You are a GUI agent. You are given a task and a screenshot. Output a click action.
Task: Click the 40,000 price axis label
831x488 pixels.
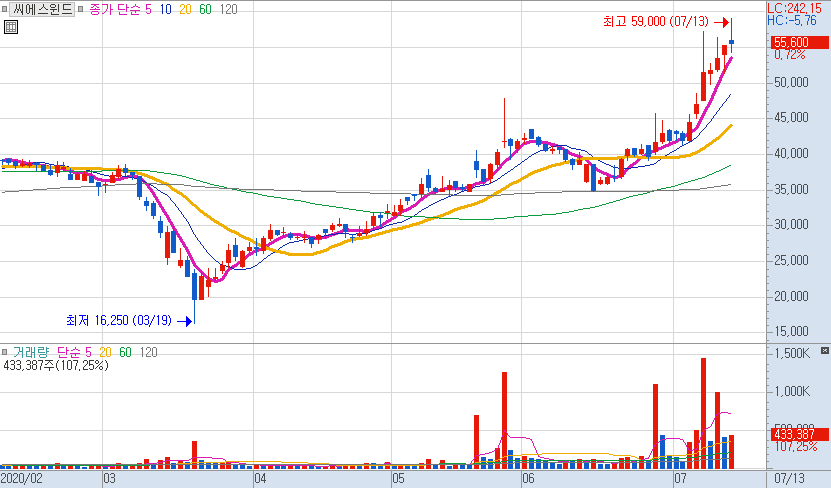[791, 154]
